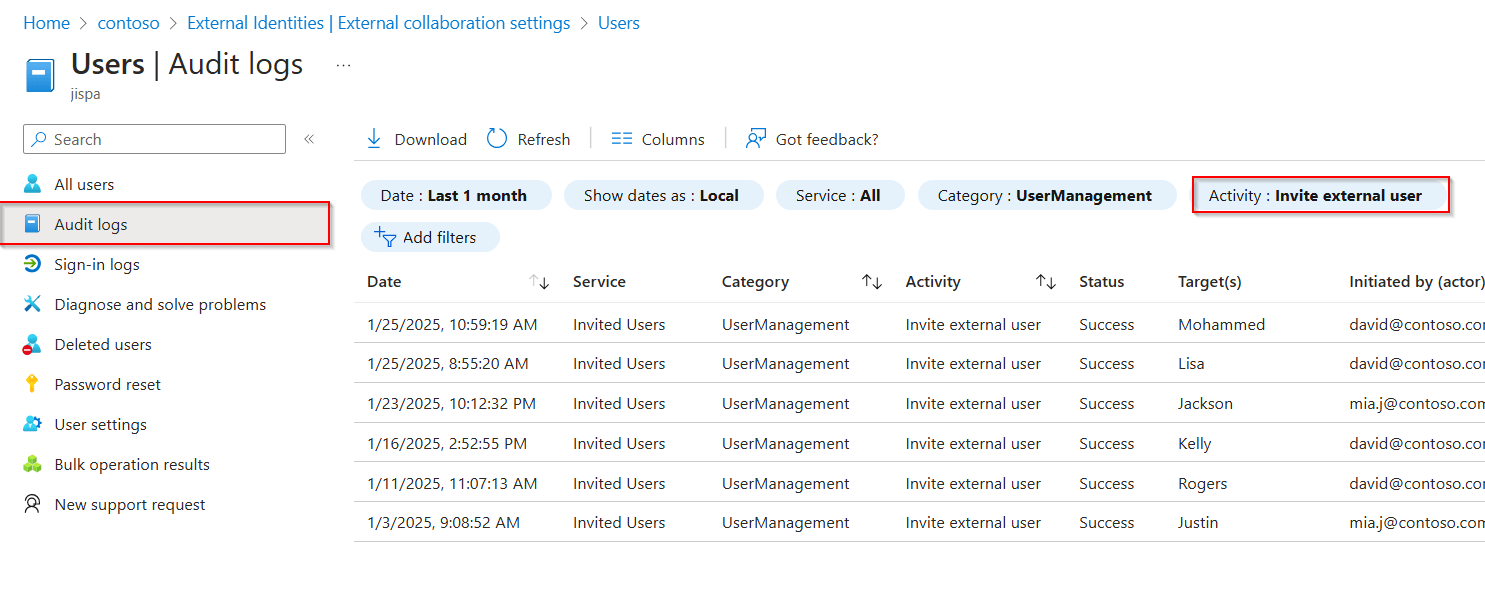Click target name Justin
This screenshot has height=611, width=1485.
point(1198,522)
